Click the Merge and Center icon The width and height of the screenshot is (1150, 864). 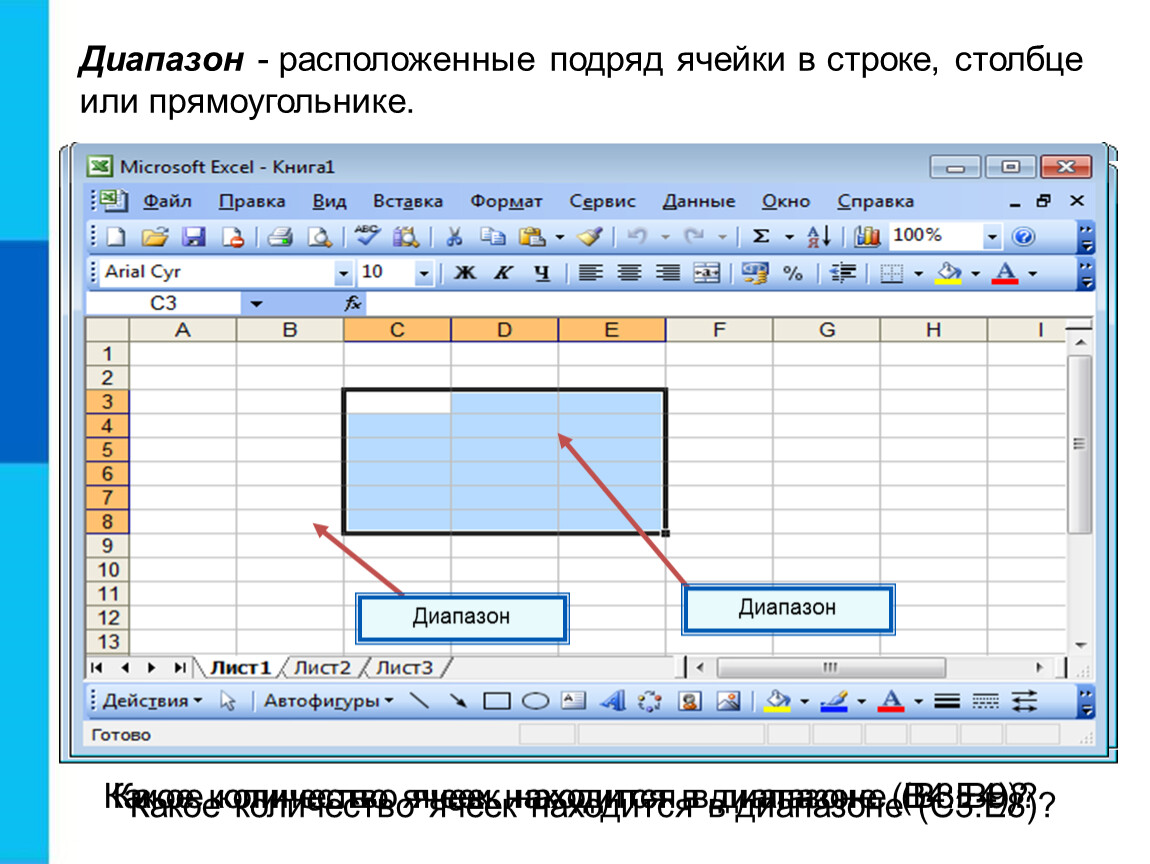point(706,273)
